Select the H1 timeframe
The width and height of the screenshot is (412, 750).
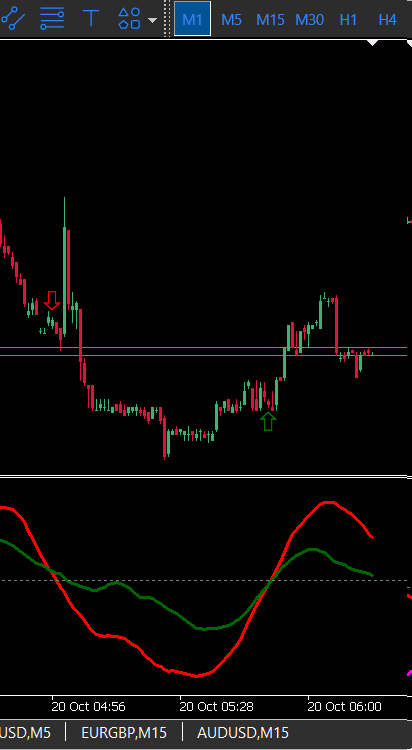click(x=348, y=20)
